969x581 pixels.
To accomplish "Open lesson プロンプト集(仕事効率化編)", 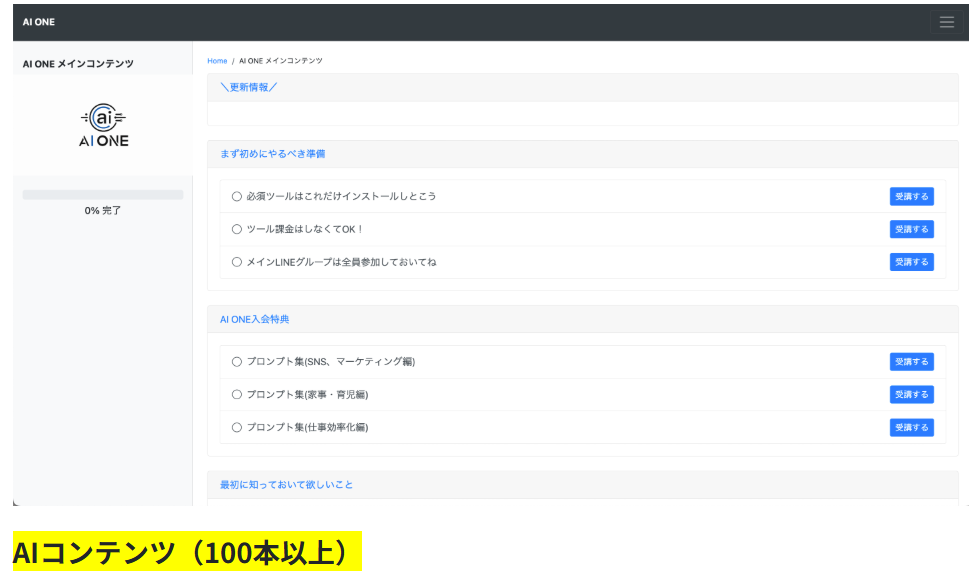I will (307, 427).
